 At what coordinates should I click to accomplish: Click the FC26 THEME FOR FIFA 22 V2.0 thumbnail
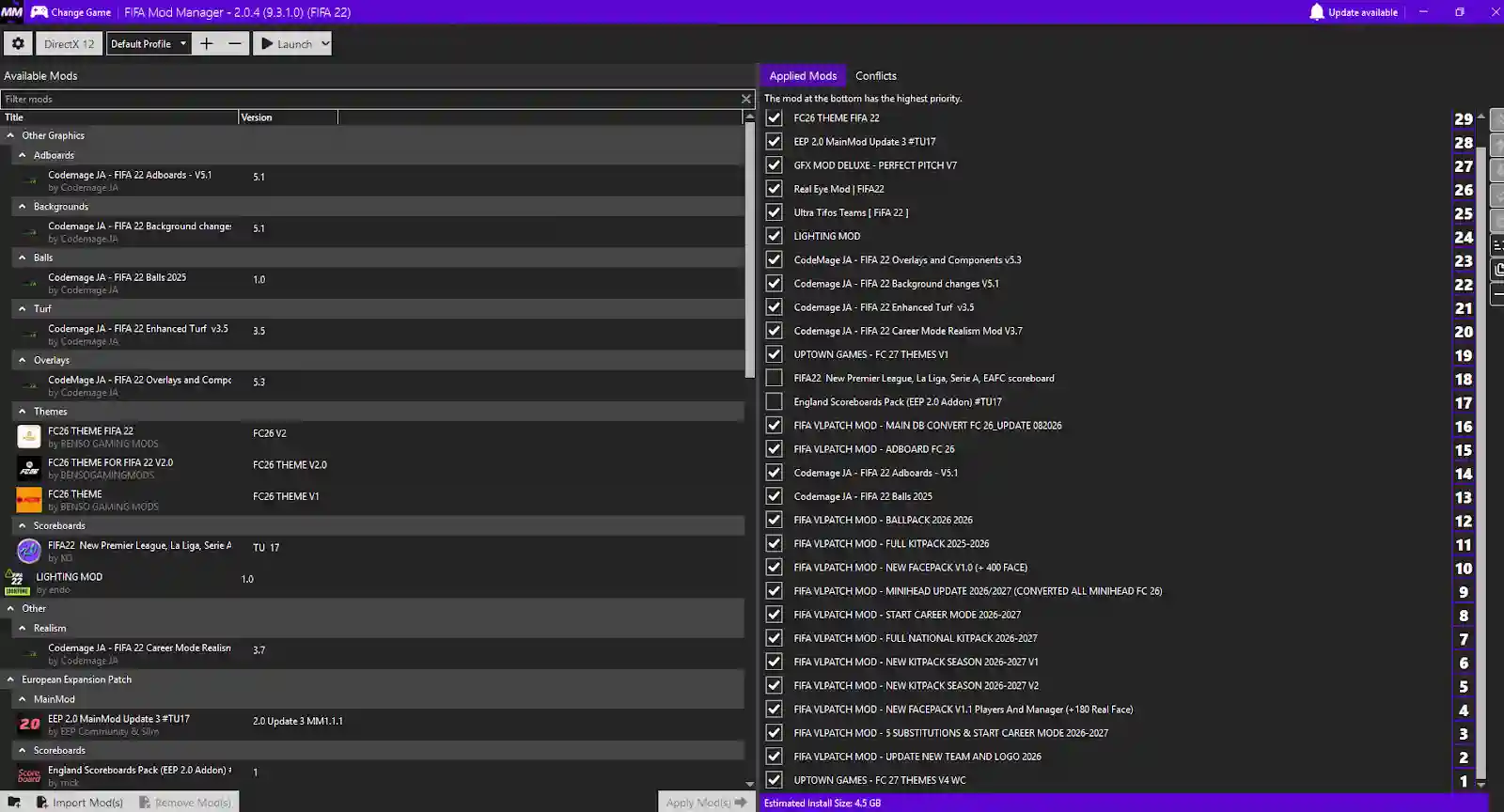click(29, 468)
